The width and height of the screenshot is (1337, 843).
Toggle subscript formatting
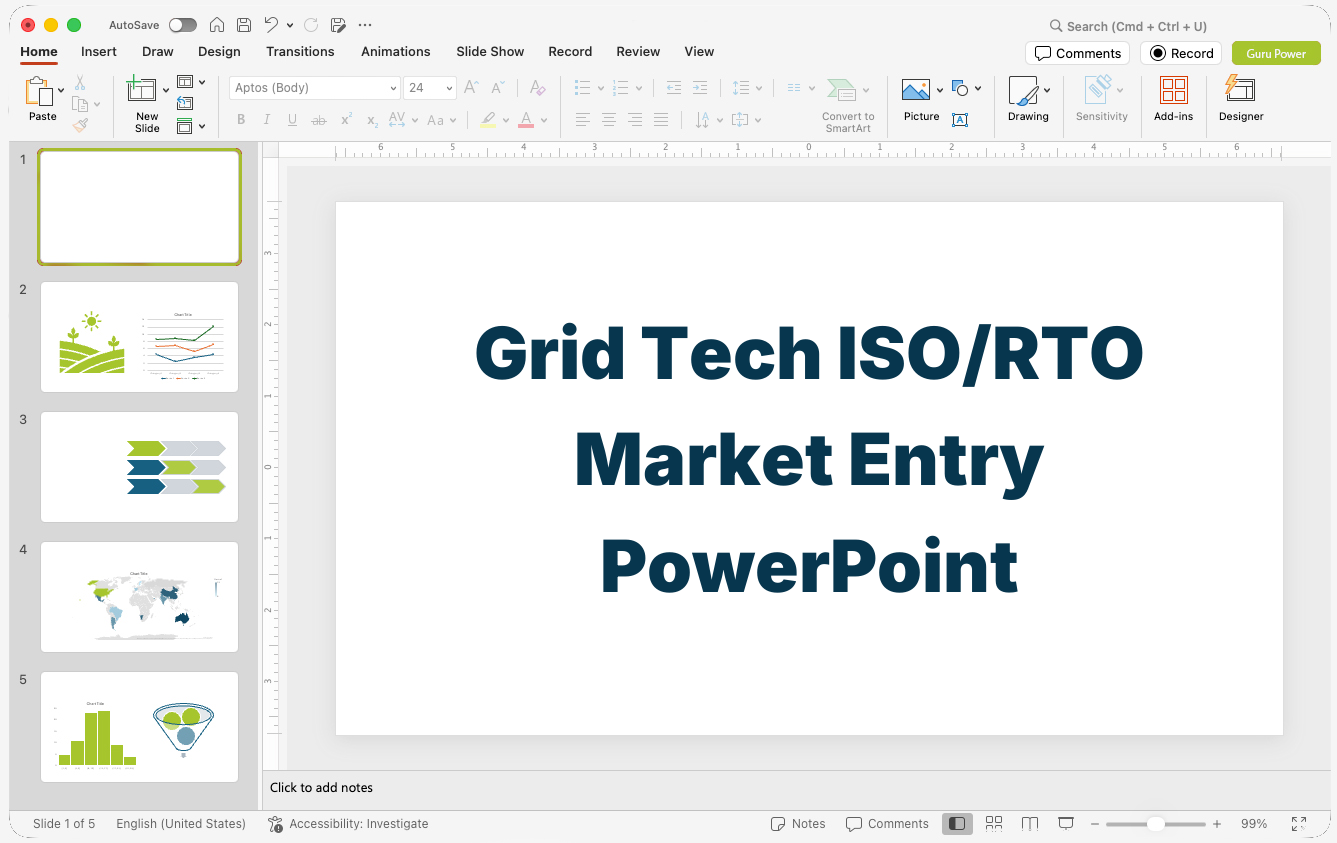pos(372,120)
